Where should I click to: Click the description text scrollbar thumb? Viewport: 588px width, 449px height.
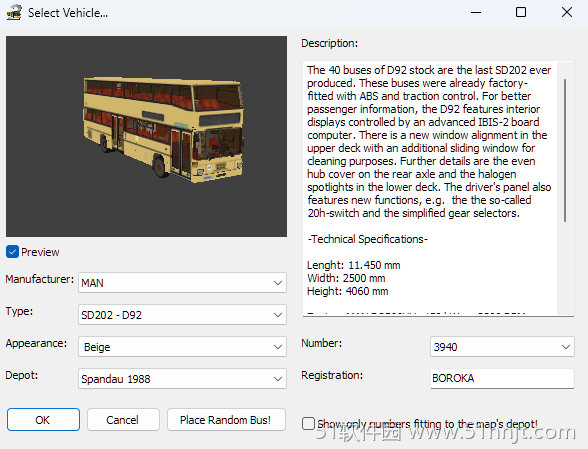(565, 150)
